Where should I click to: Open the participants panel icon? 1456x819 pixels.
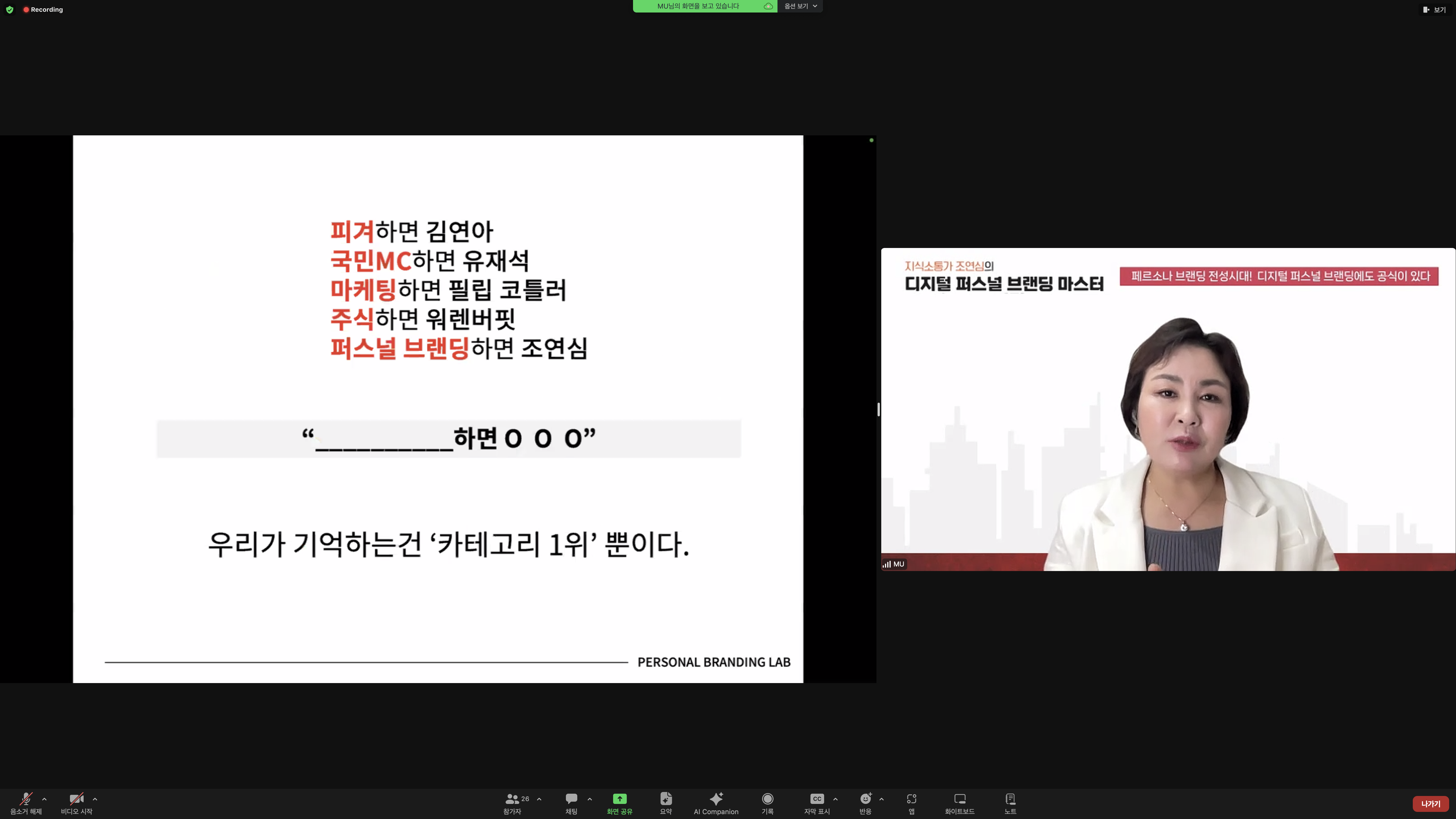click(x=512, y=799)
